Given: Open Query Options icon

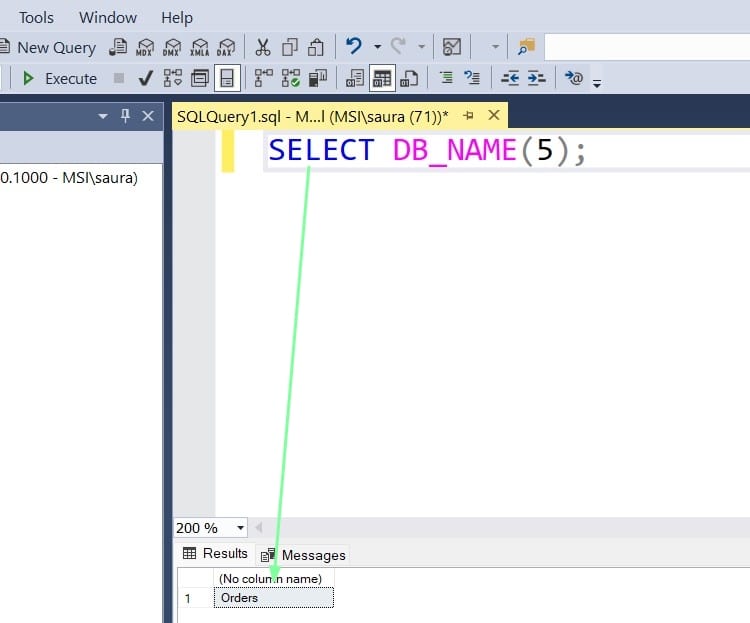Looking at the screenshot, I should pyautogui.click(x=200, y=78).
